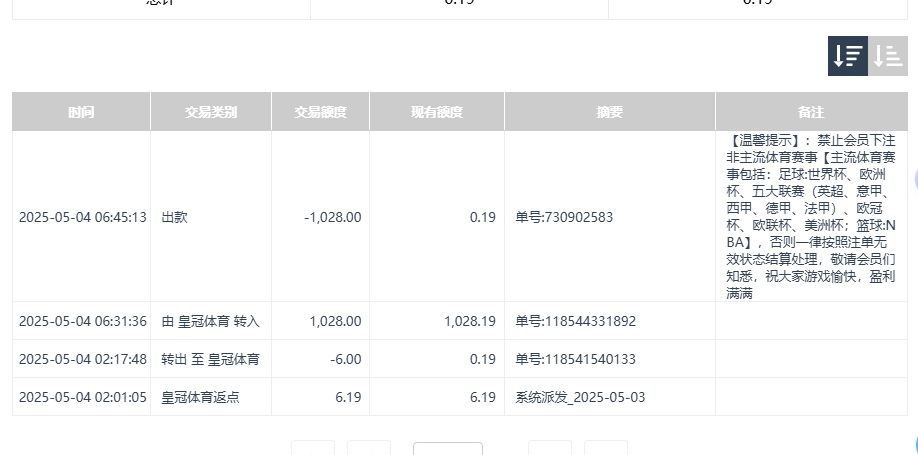The height and width of the screenshot is (455, 918).
Task: Click order number 单号:118541540133
Action: [x=575, y=359]
